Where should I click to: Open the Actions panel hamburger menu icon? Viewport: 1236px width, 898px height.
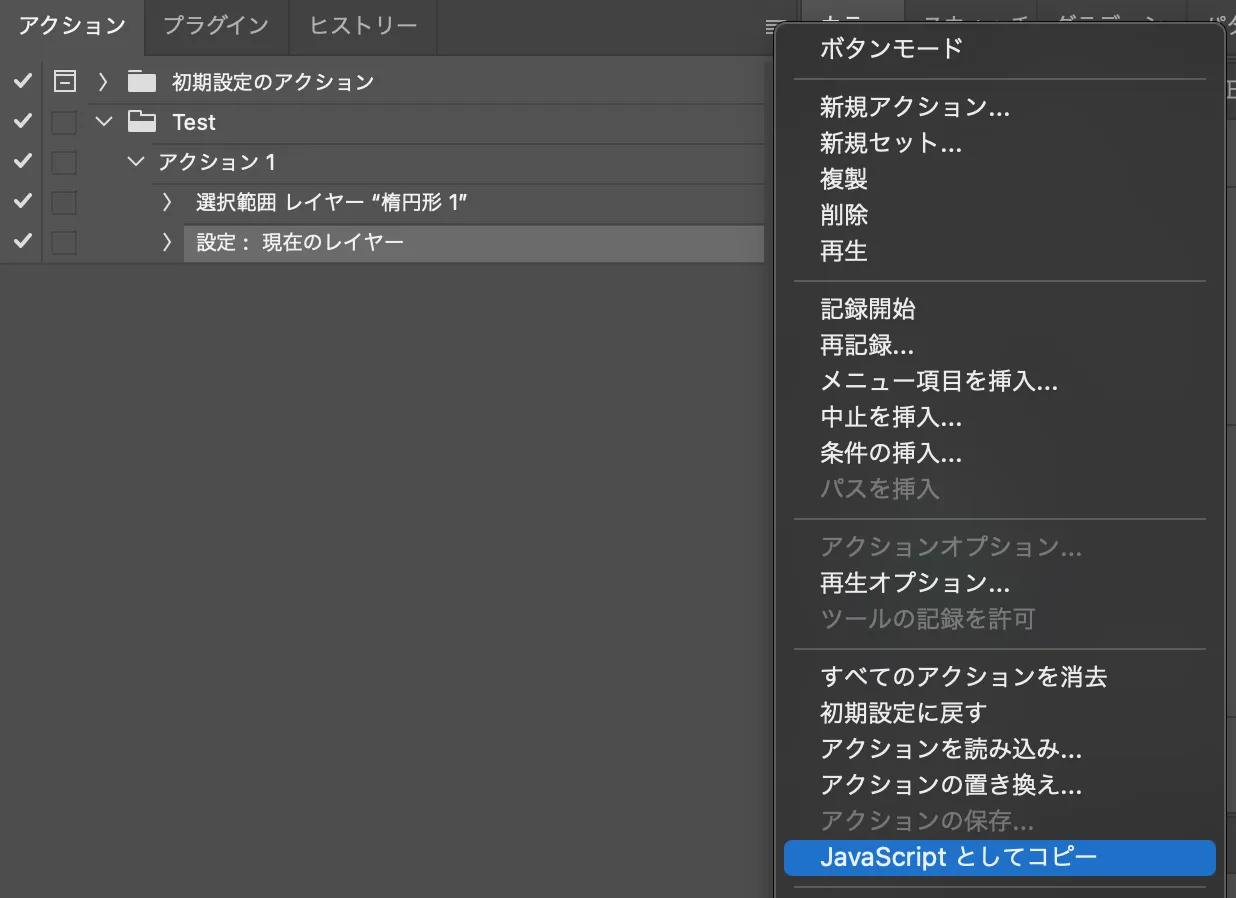(x=775, y=27)
